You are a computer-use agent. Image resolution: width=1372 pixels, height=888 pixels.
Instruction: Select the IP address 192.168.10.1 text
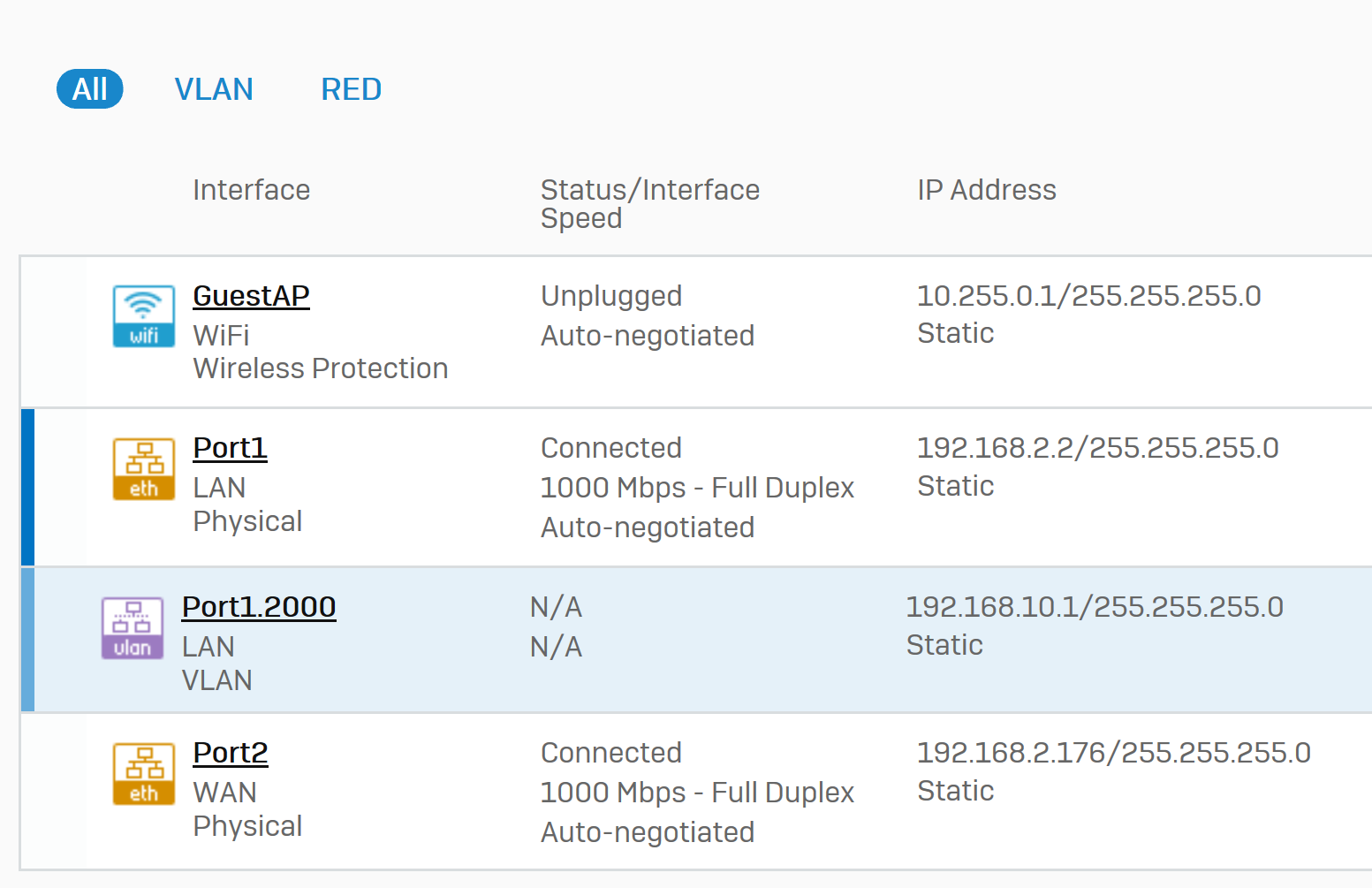coord(995,607)
